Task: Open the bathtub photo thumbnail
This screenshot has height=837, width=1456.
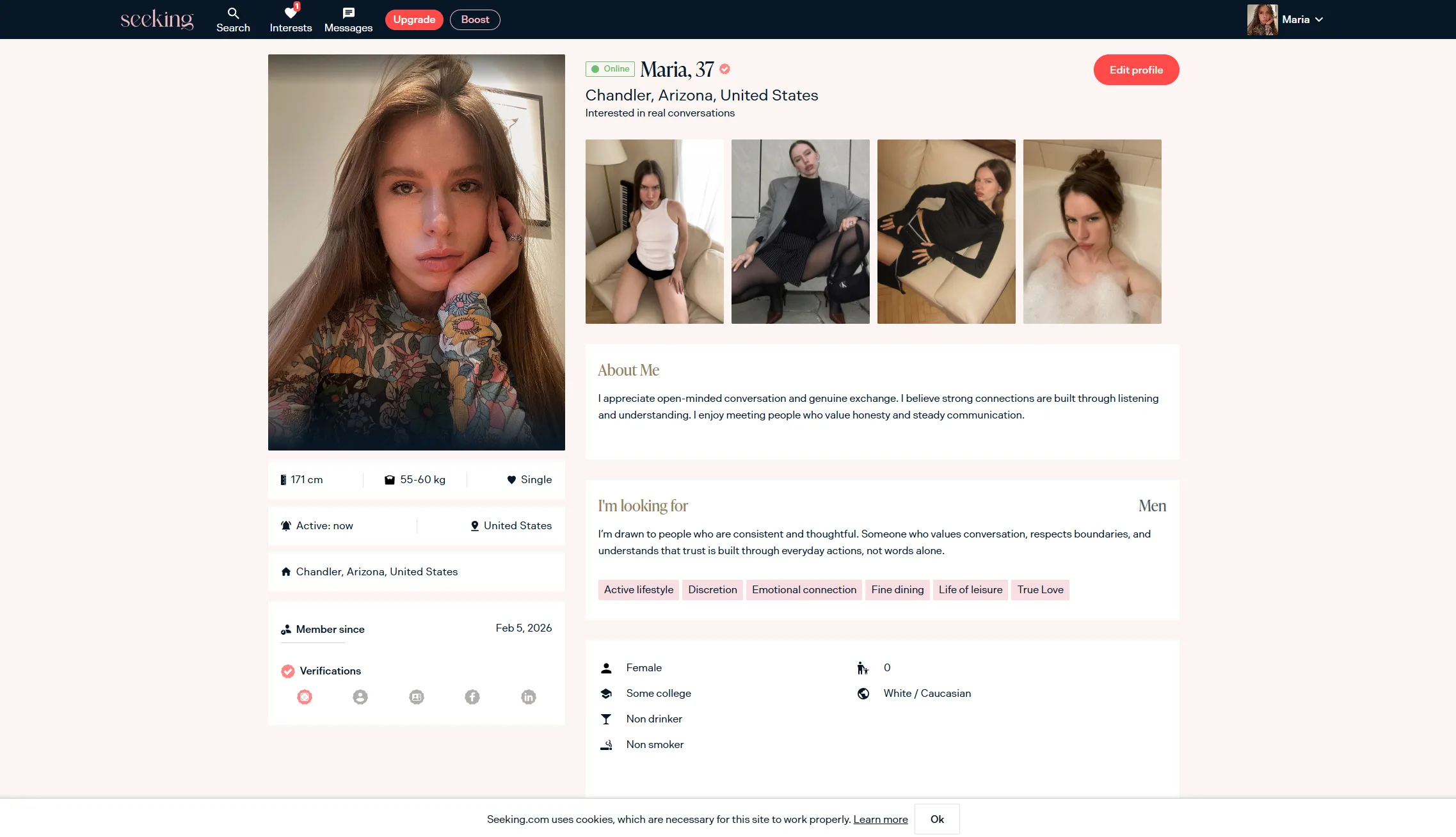Action: point(1092,232)
